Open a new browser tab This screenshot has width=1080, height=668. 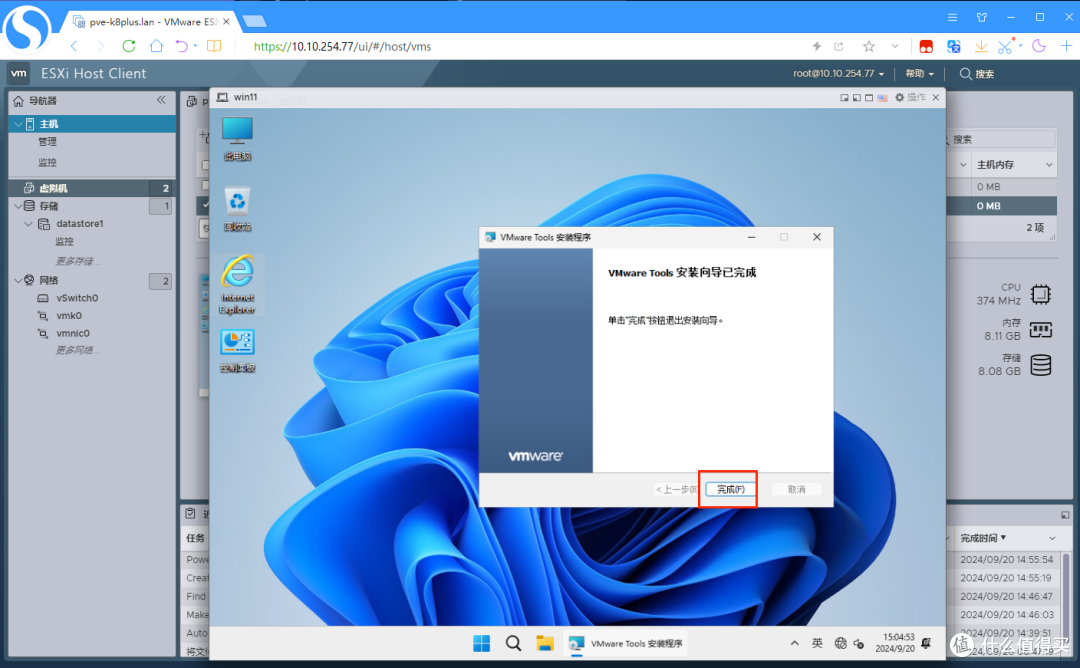[255, 21]
